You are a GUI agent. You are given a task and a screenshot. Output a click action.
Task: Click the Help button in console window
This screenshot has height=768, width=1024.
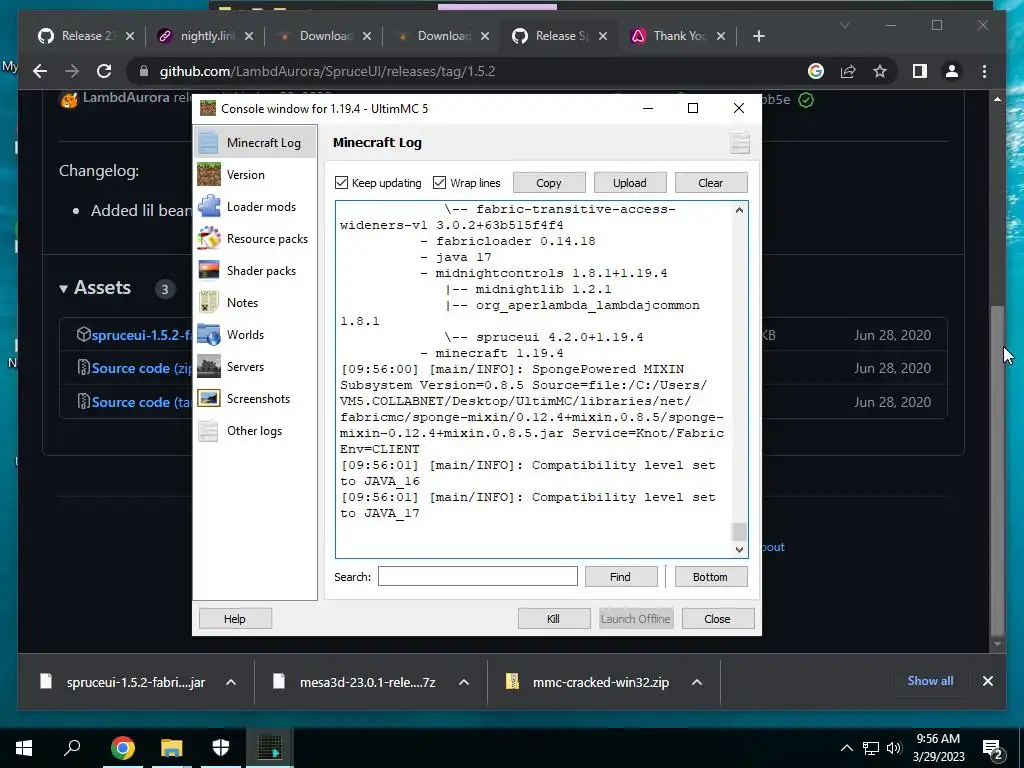[x=235, y=618]
